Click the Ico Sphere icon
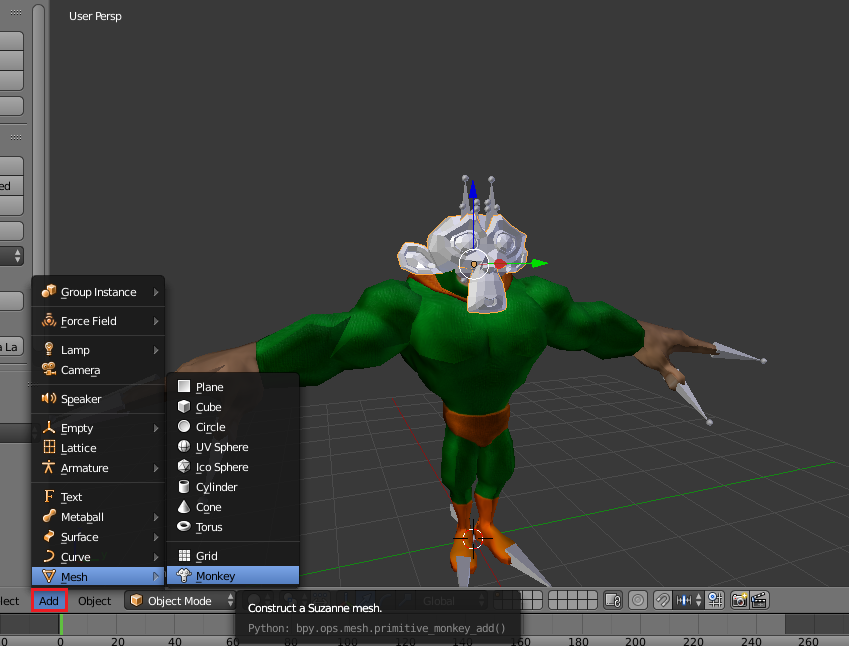 pyautogui.click(x=184, y=466)
